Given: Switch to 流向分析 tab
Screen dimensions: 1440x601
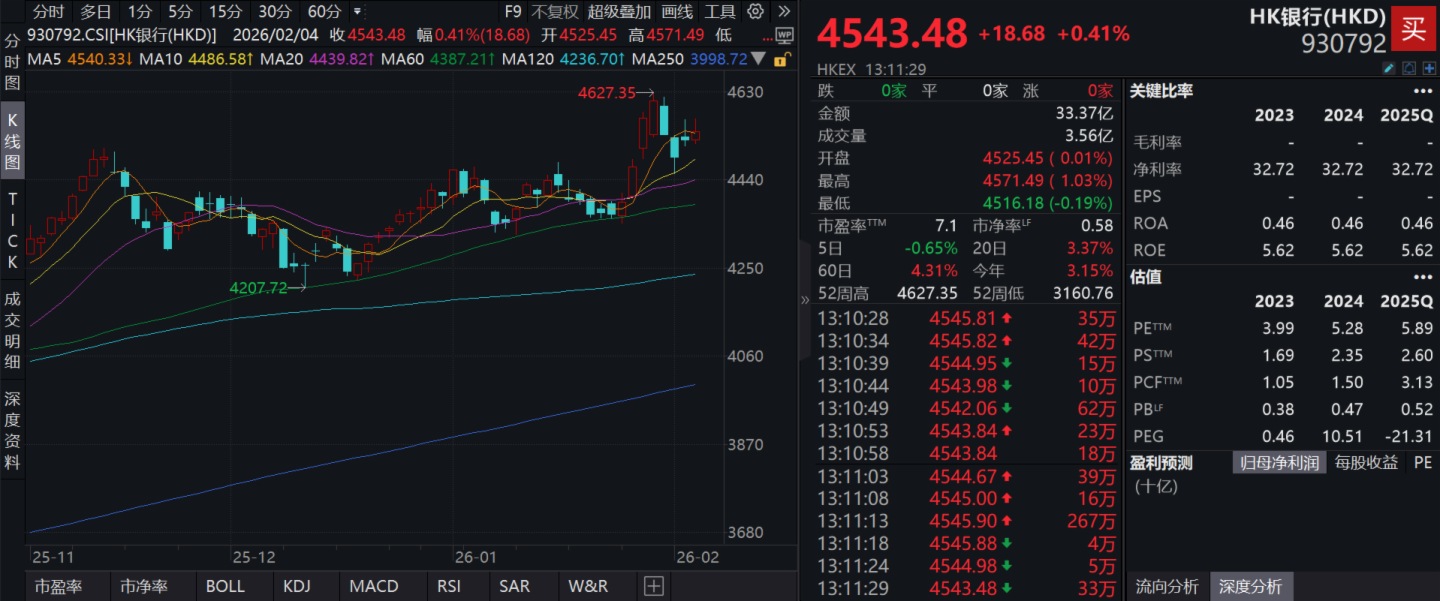Looking at the screenshot, I should (x=1167, y=587).
